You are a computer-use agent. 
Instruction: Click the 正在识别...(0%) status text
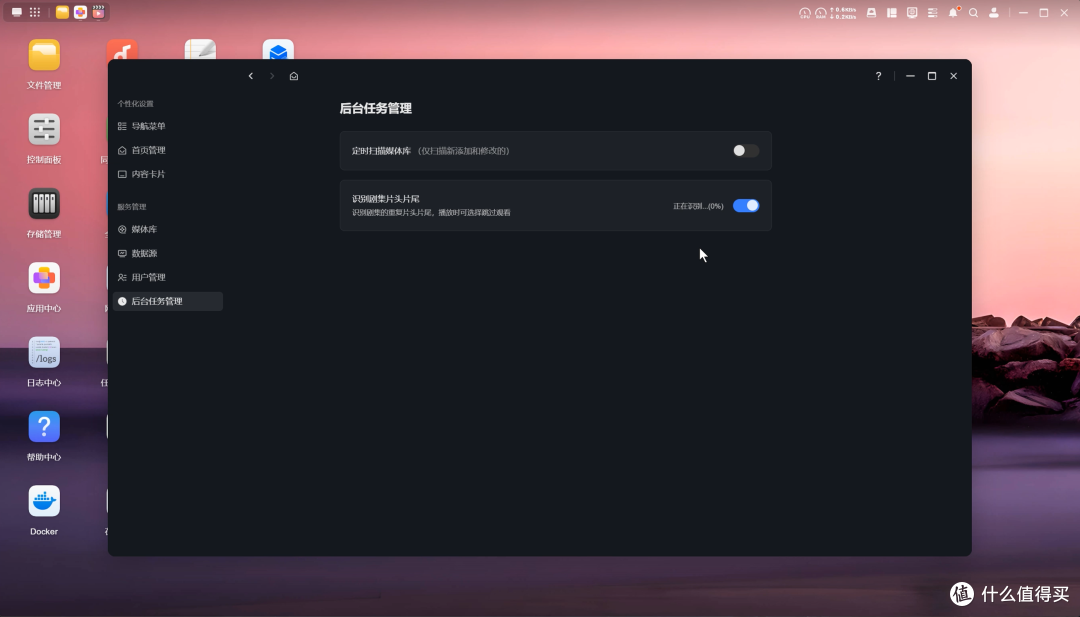[x=698, y=206]
